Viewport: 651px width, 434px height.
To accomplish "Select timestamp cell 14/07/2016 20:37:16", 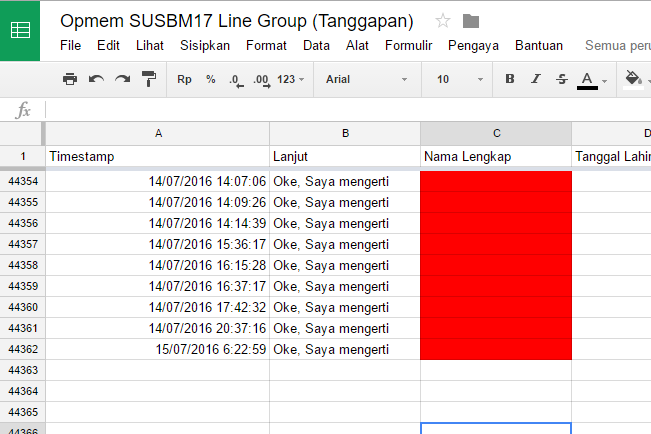I will click(x=158, y=328).
